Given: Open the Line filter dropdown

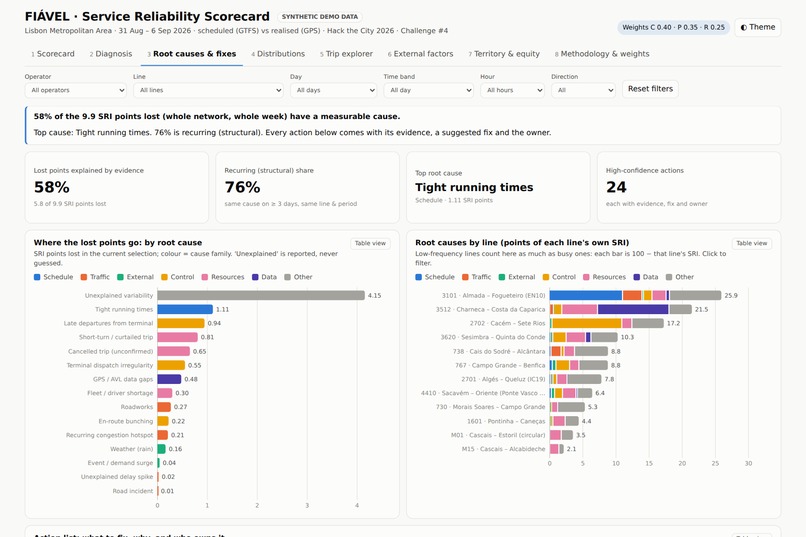Looking at the screenshot, I should pos(208,90).
